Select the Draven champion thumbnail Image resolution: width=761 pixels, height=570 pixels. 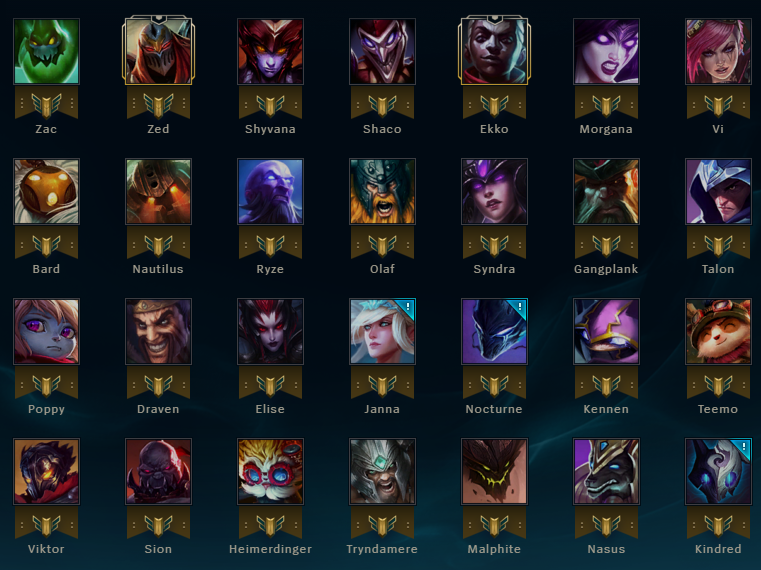[x=158, y=331]
